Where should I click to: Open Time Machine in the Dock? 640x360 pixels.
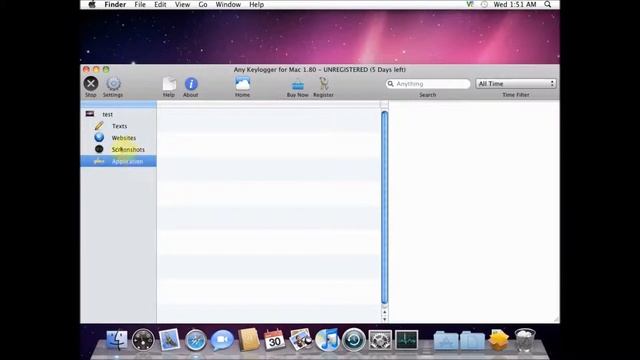pyautogui.click(x=353, y=340)
